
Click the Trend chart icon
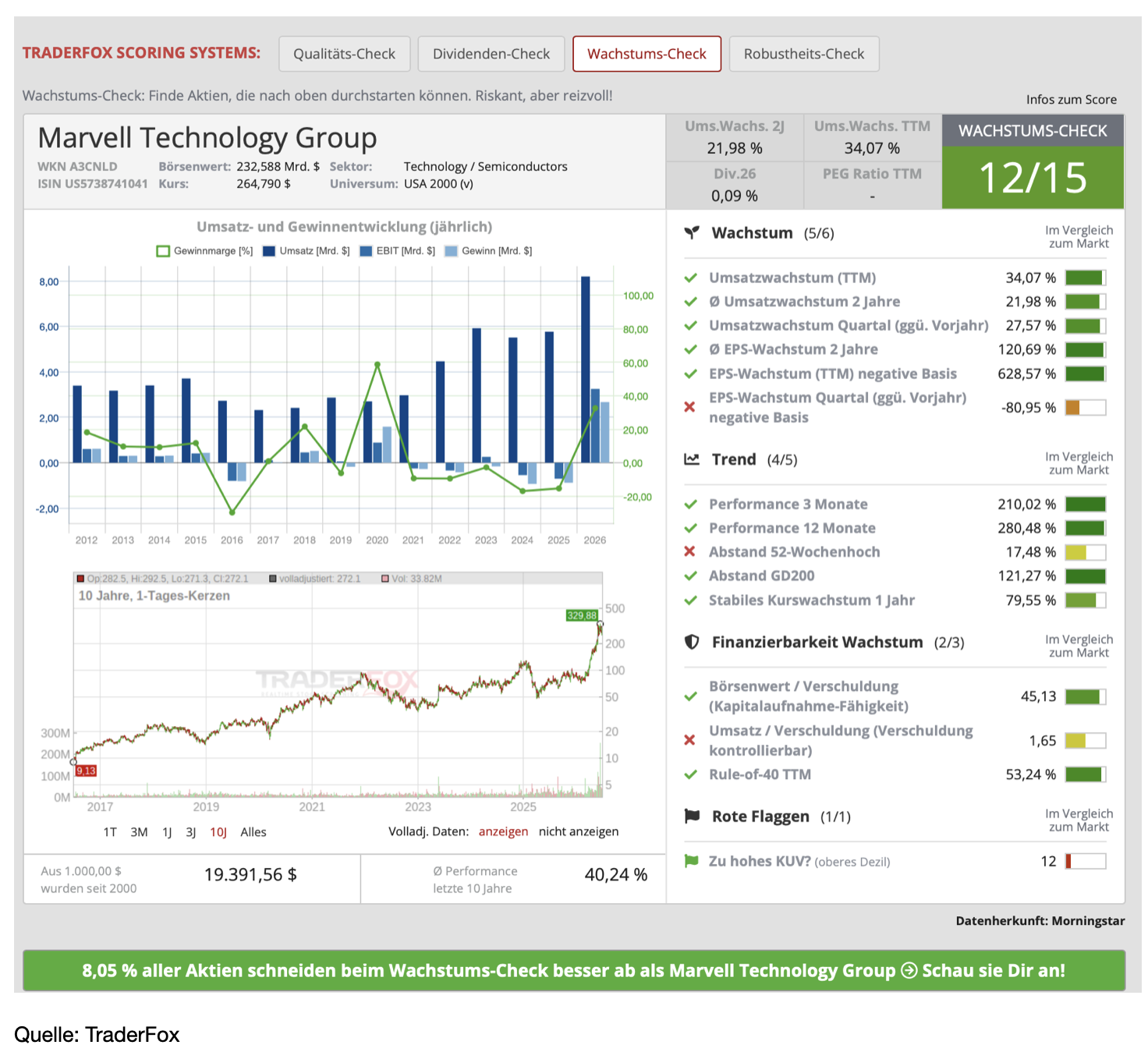click(691, 459)
